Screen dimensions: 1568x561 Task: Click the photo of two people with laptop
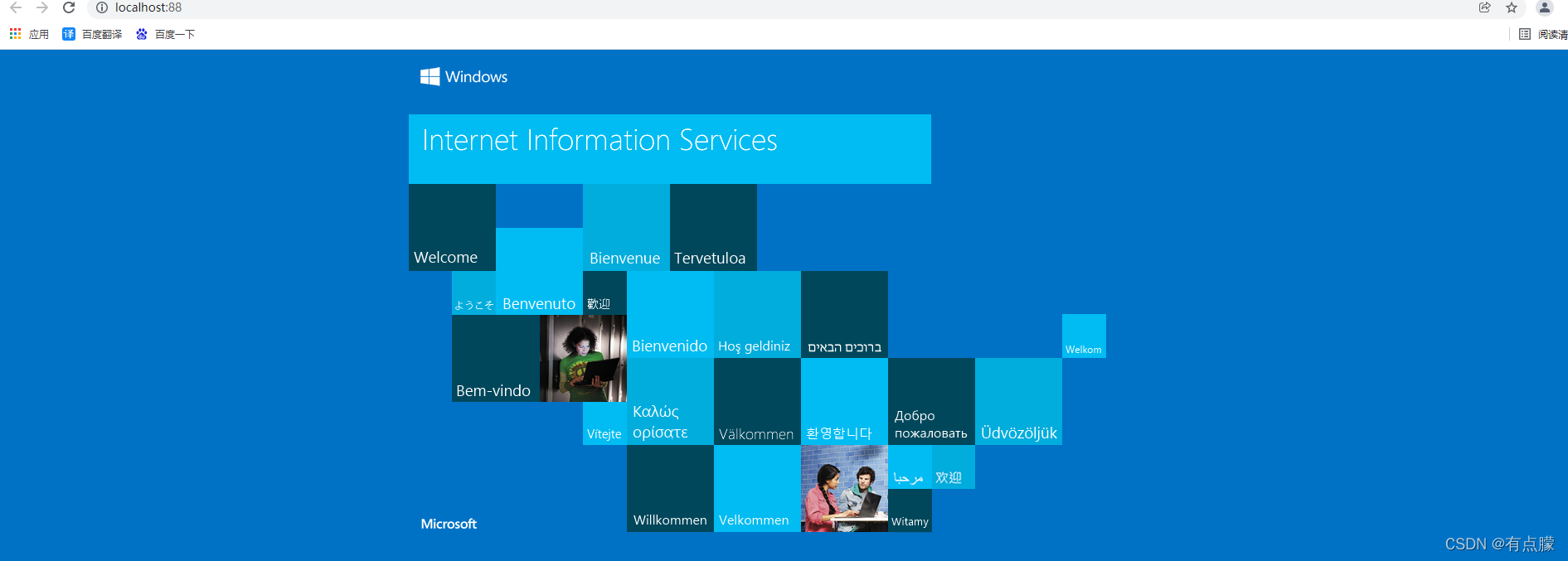click(x=844, y=489)
